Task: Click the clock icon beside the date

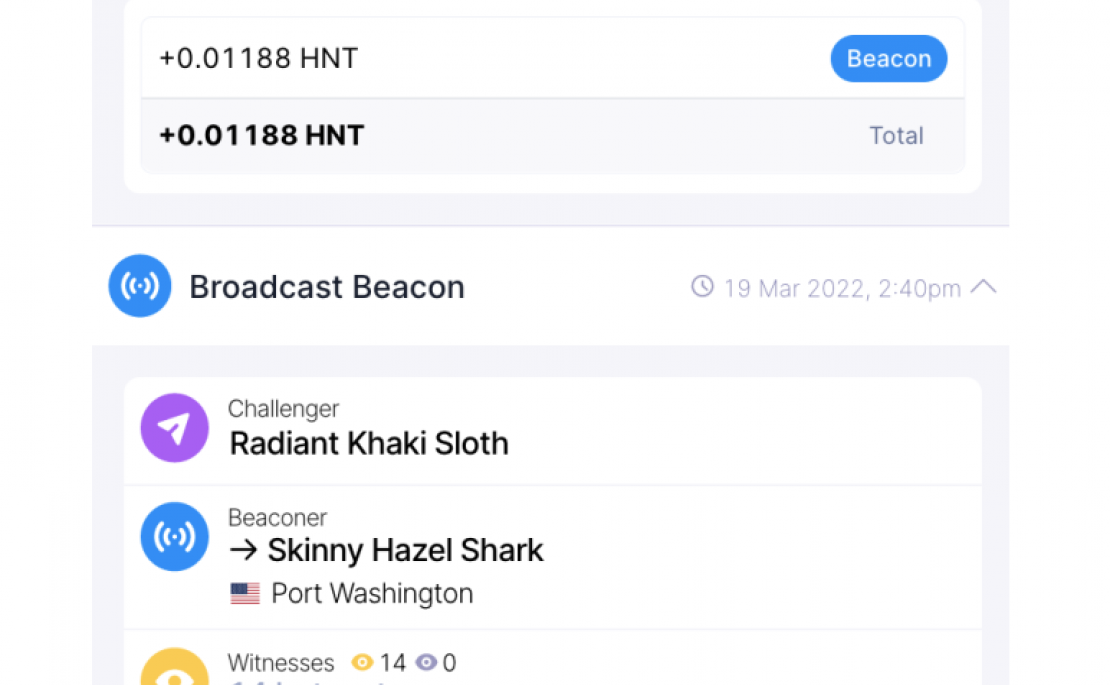Action: [x=702, y=287]
